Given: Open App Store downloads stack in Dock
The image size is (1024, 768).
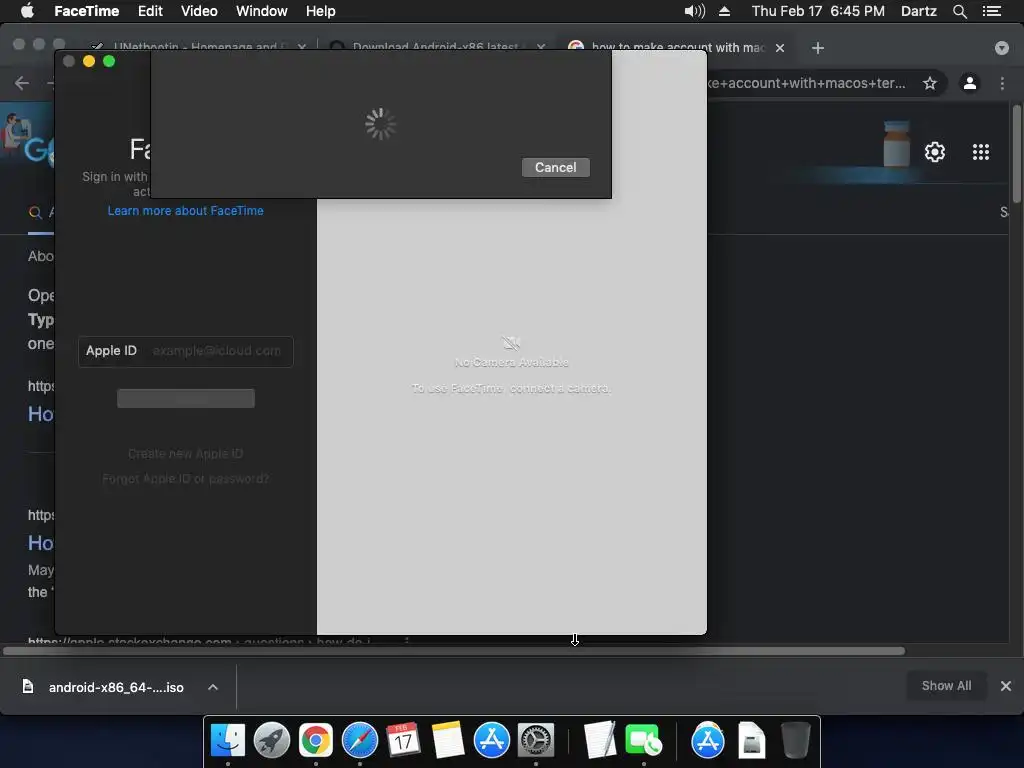Looking at the screenshot, I should coord(708,740).
